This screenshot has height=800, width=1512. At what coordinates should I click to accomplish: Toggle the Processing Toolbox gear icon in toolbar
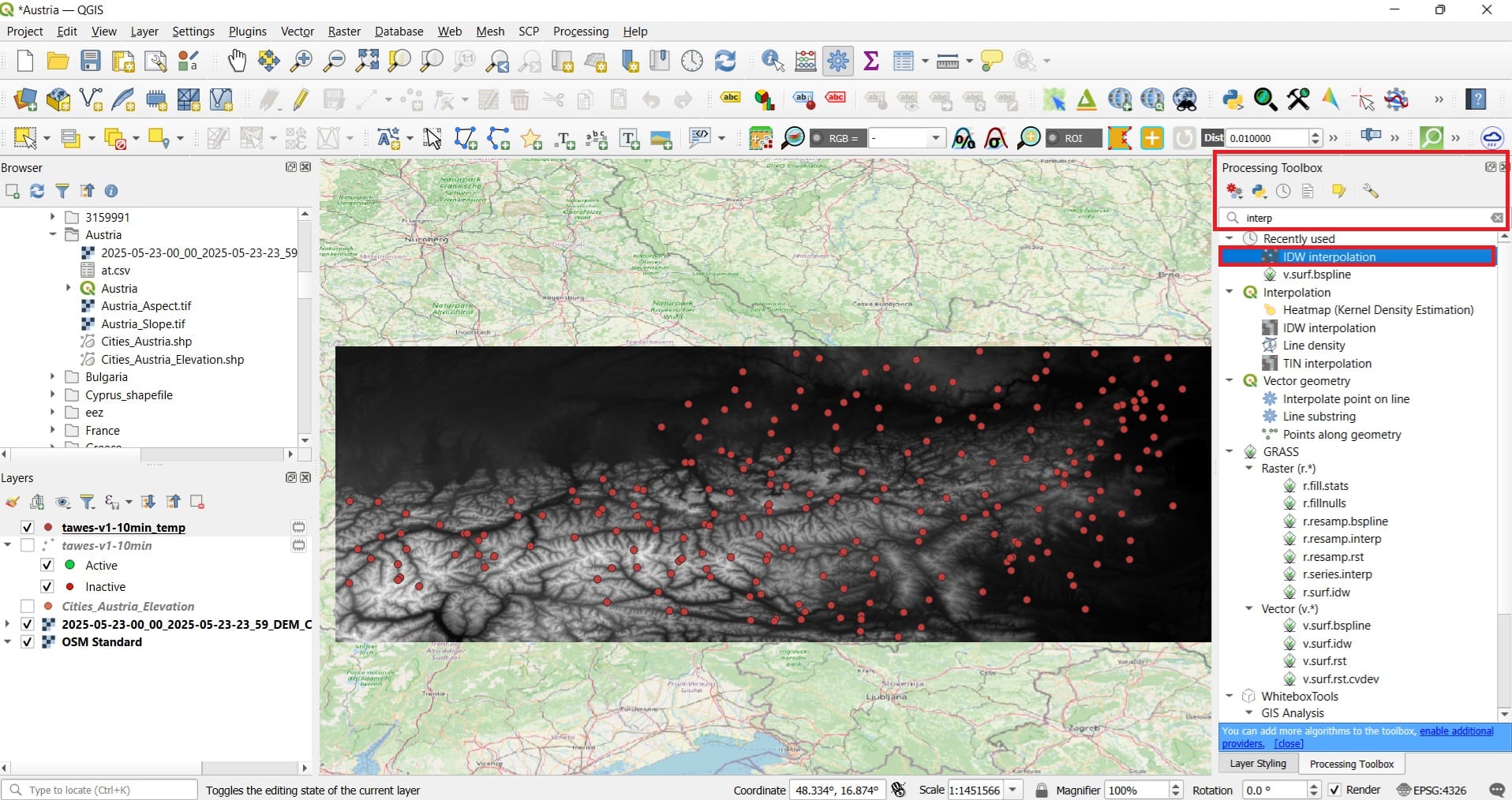838,61
